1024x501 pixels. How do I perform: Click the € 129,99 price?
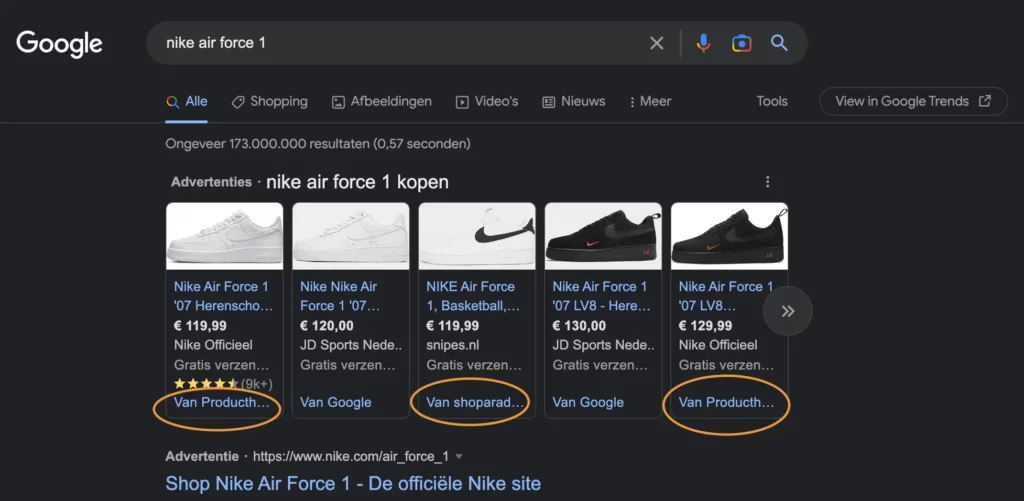coord(705,325)
